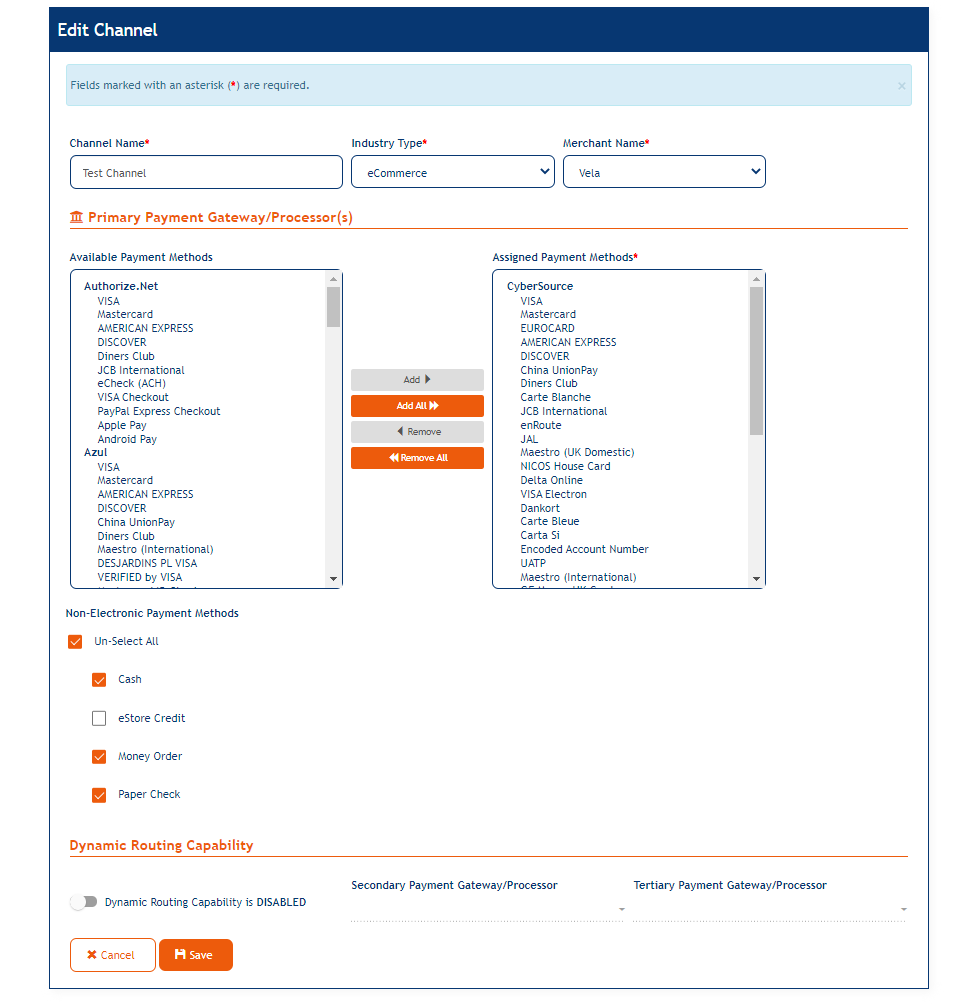Open the Industry Type dropdown
Viewport: 968px width, 1005px height.
point(452,172)
